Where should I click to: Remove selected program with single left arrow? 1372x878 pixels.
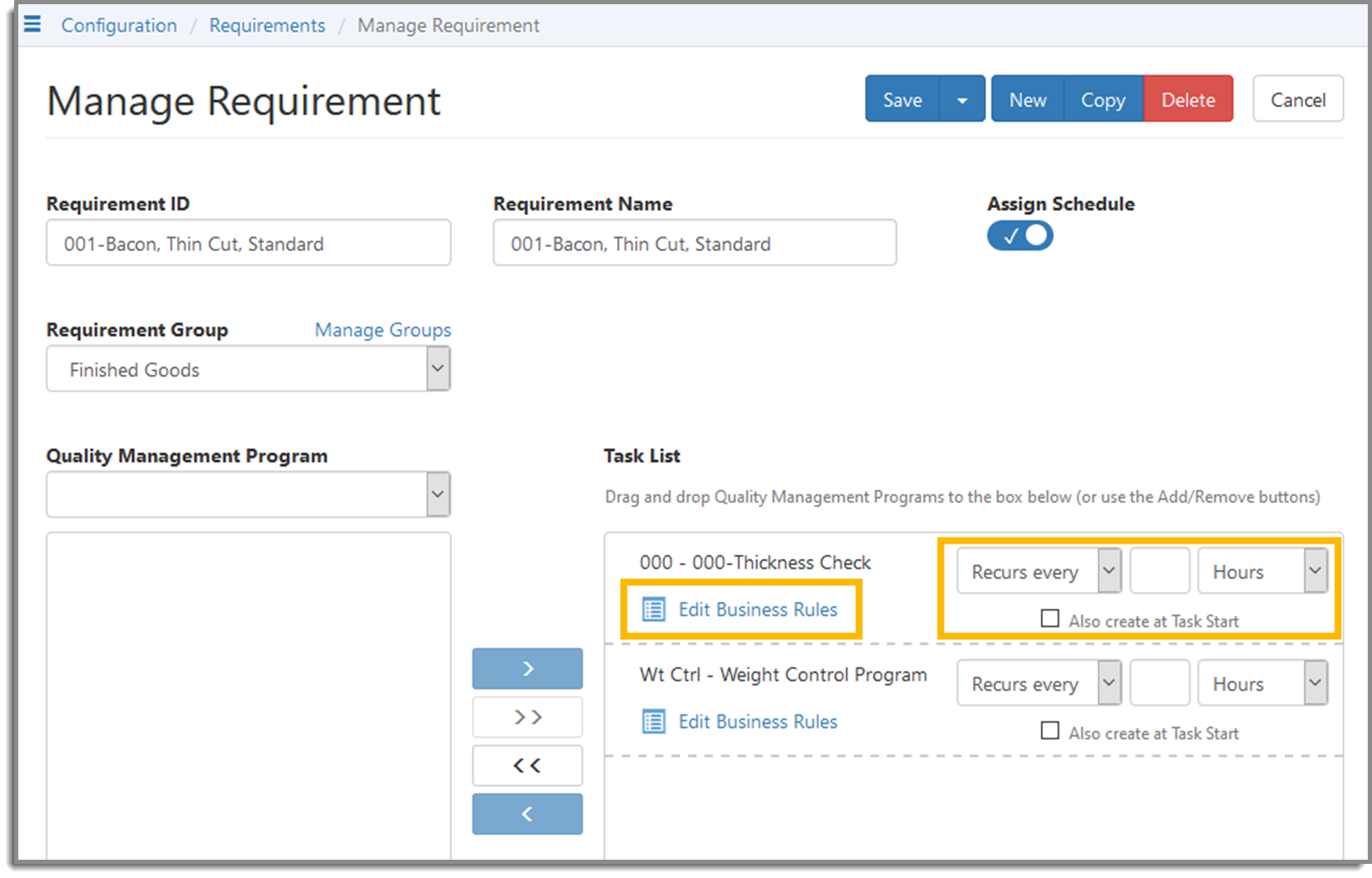pyautogui.click(x=527, y=814)
